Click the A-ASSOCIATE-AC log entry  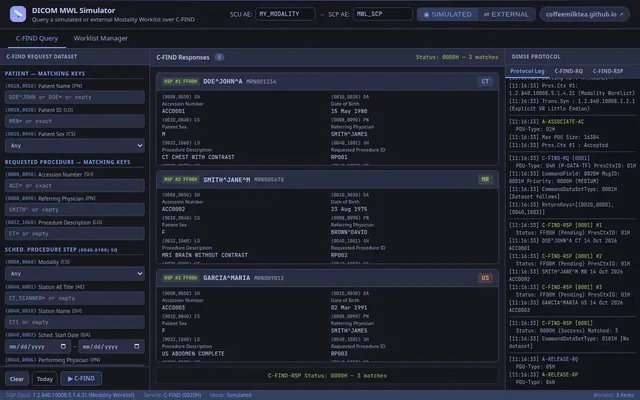[562, 122]
